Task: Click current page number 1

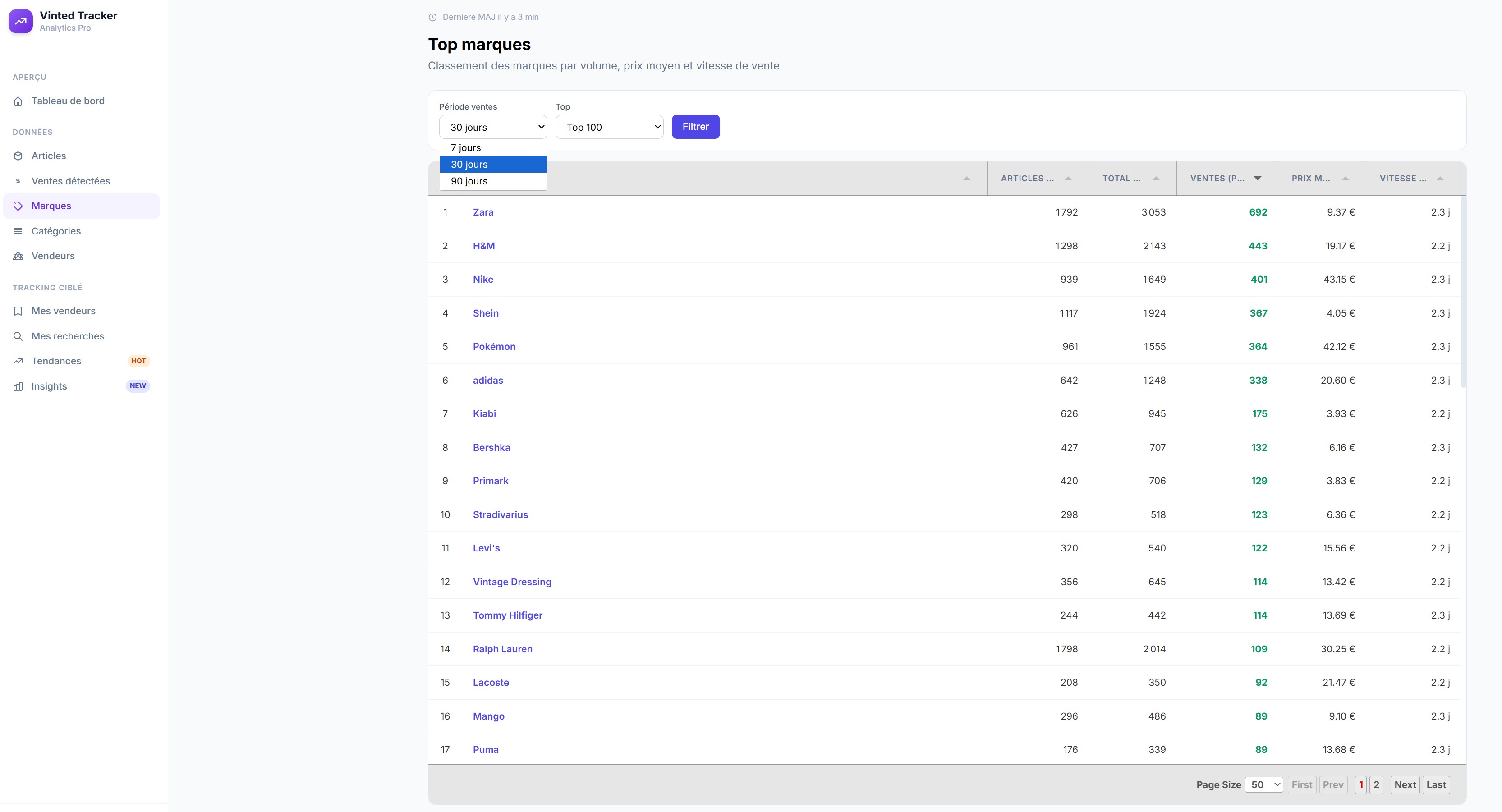Action: click(1361, 785)
